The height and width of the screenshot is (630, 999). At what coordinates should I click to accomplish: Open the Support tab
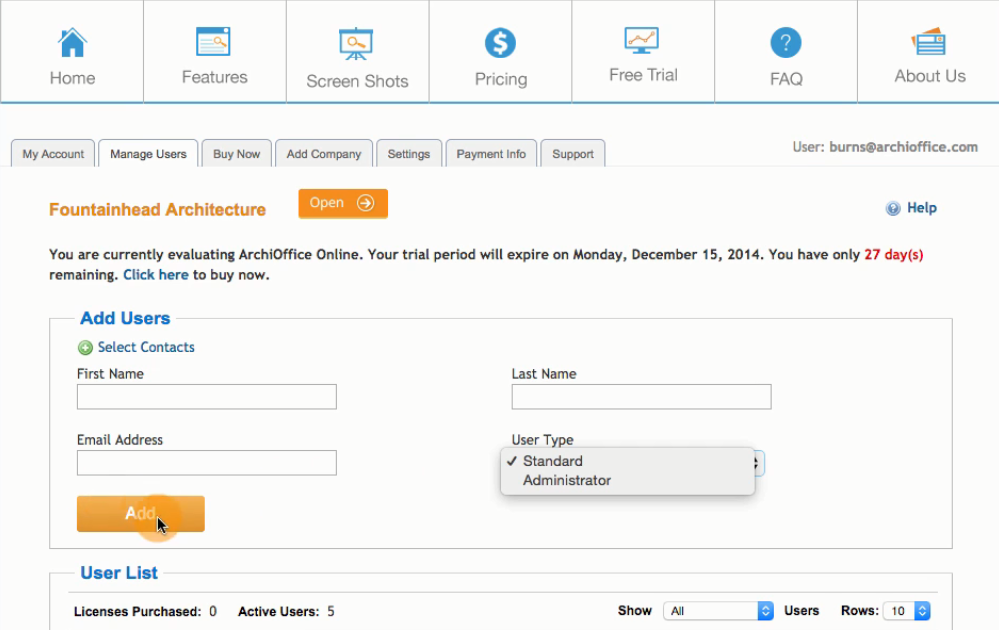tap(573, 154)
